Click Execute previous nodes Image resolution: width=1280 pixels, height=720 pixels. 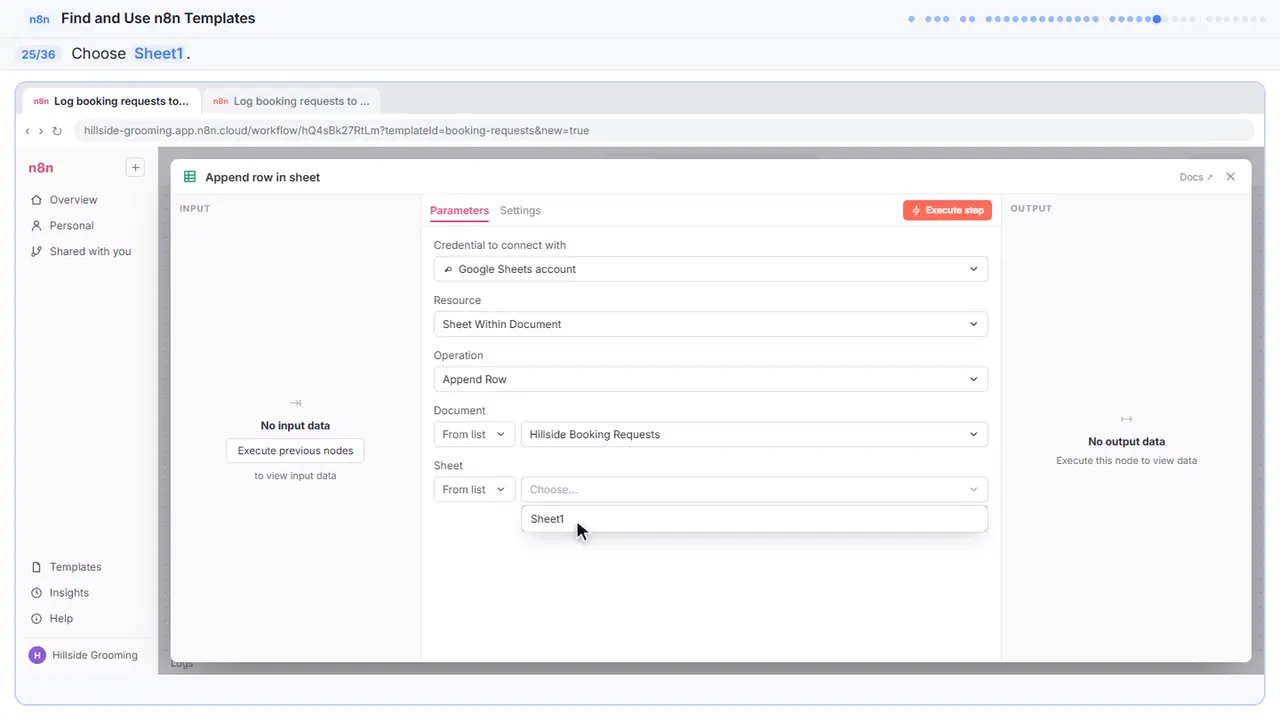[295, 451]
